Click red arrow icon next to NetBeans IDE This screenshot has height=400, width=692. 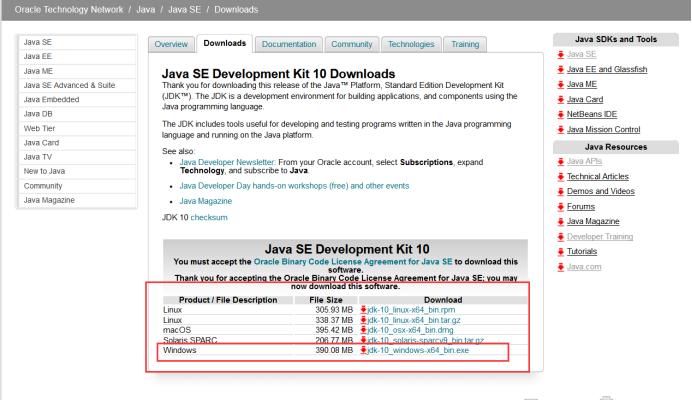click(560, 114)
